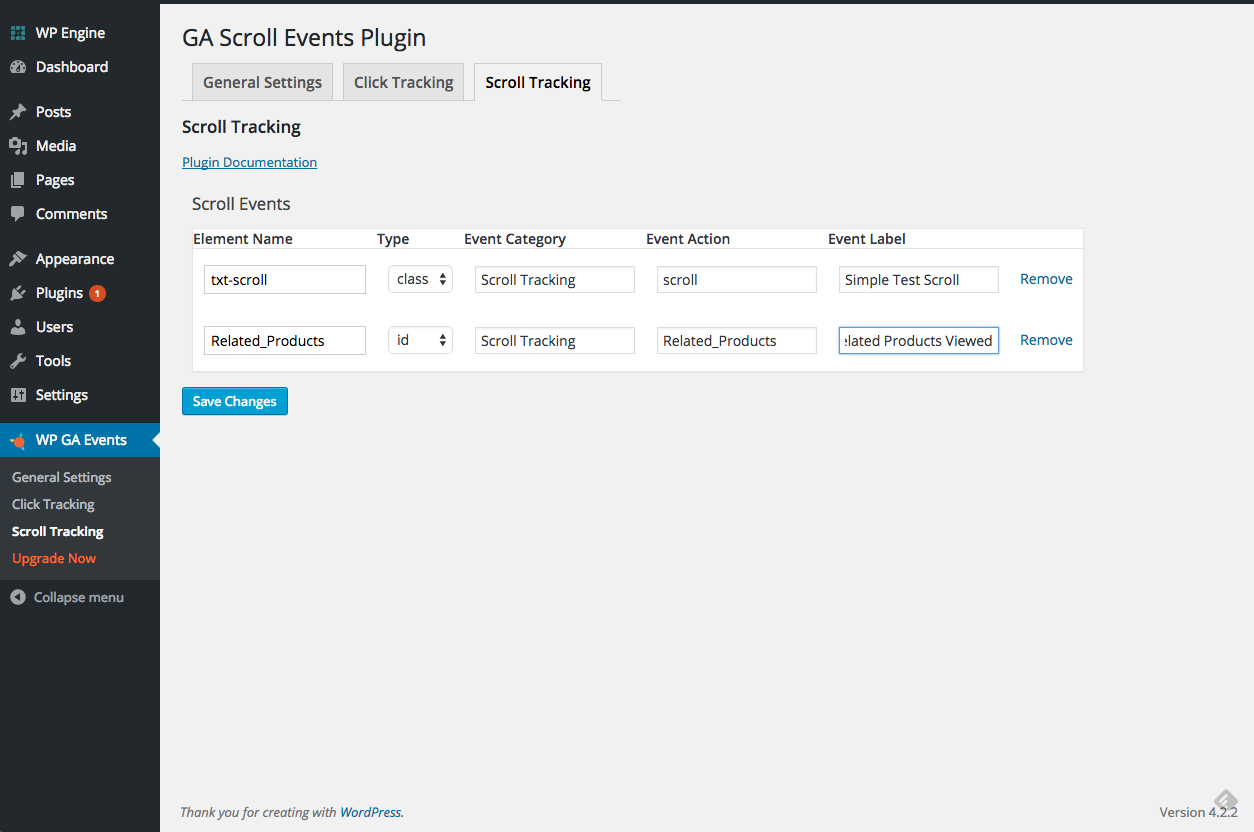The width and height of the screenshot is (1254, 832).
Task: Click the WP Engine sidebar icon
Action: point(18,33)
